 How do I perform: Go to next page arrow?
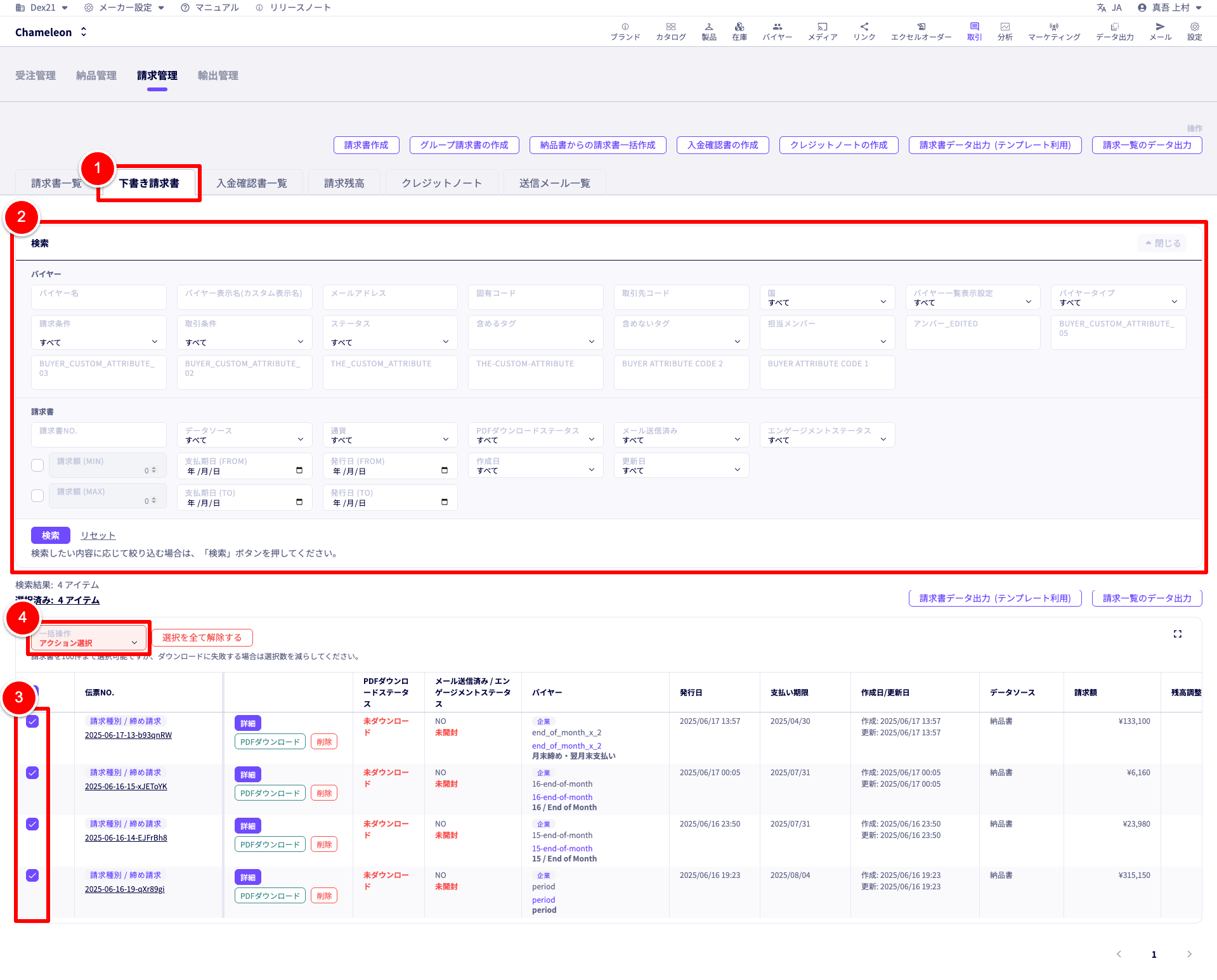tap(1189, 954)
